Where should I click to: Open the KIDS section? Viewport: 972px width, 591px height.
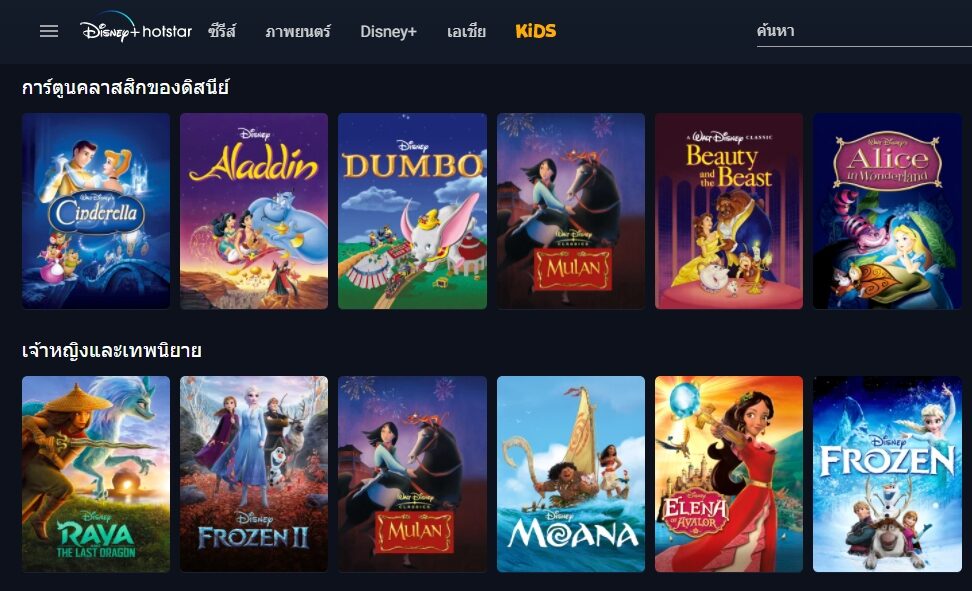(x=536, y=31)
